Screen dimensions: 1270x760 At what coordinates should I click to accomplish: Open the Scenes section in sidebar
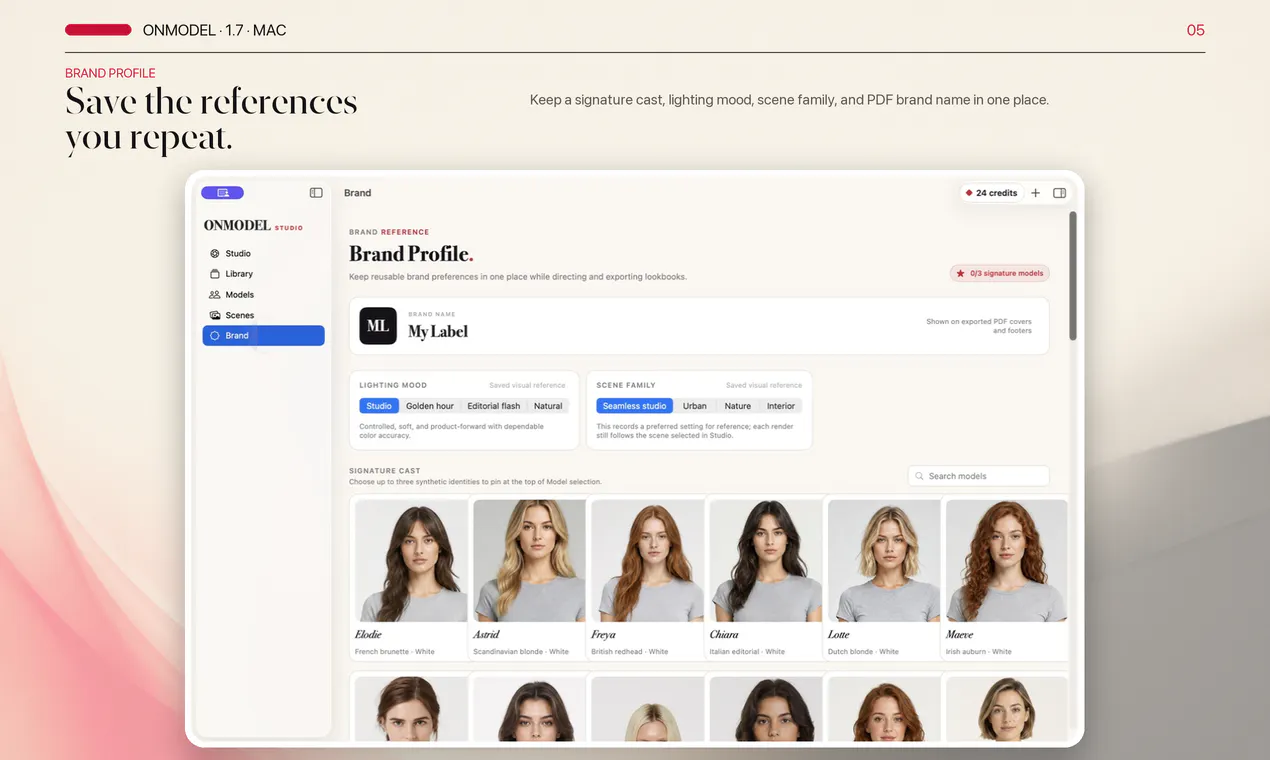[264, 315]
